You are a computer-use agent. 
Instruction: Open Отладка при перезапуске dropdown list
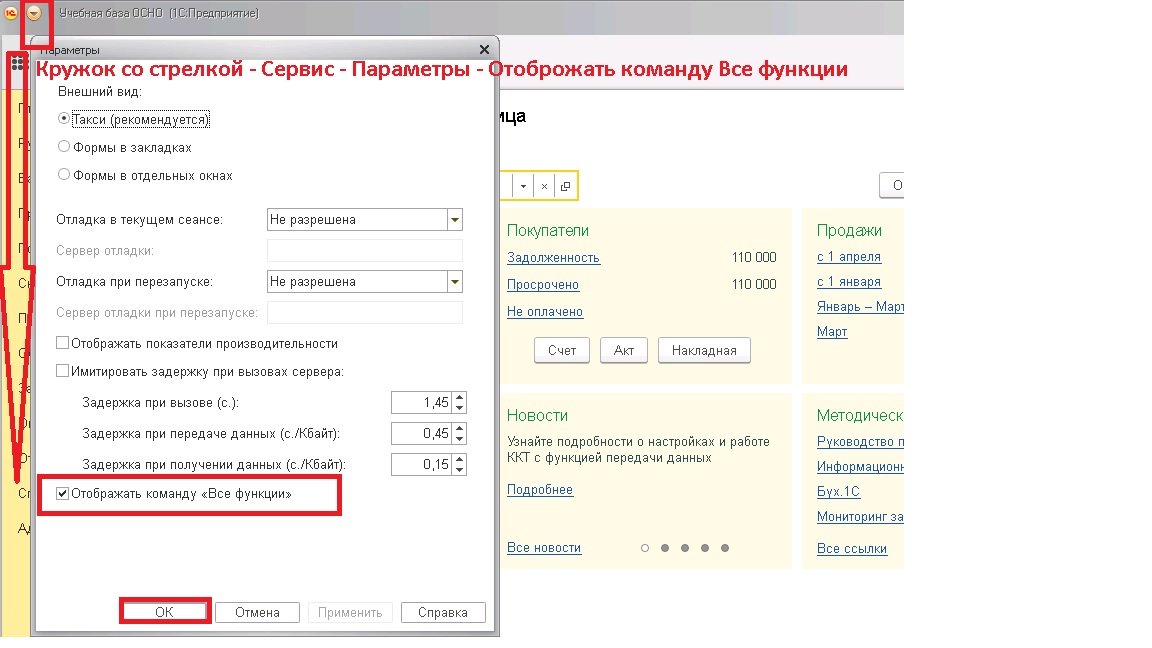tap(455, 282)
